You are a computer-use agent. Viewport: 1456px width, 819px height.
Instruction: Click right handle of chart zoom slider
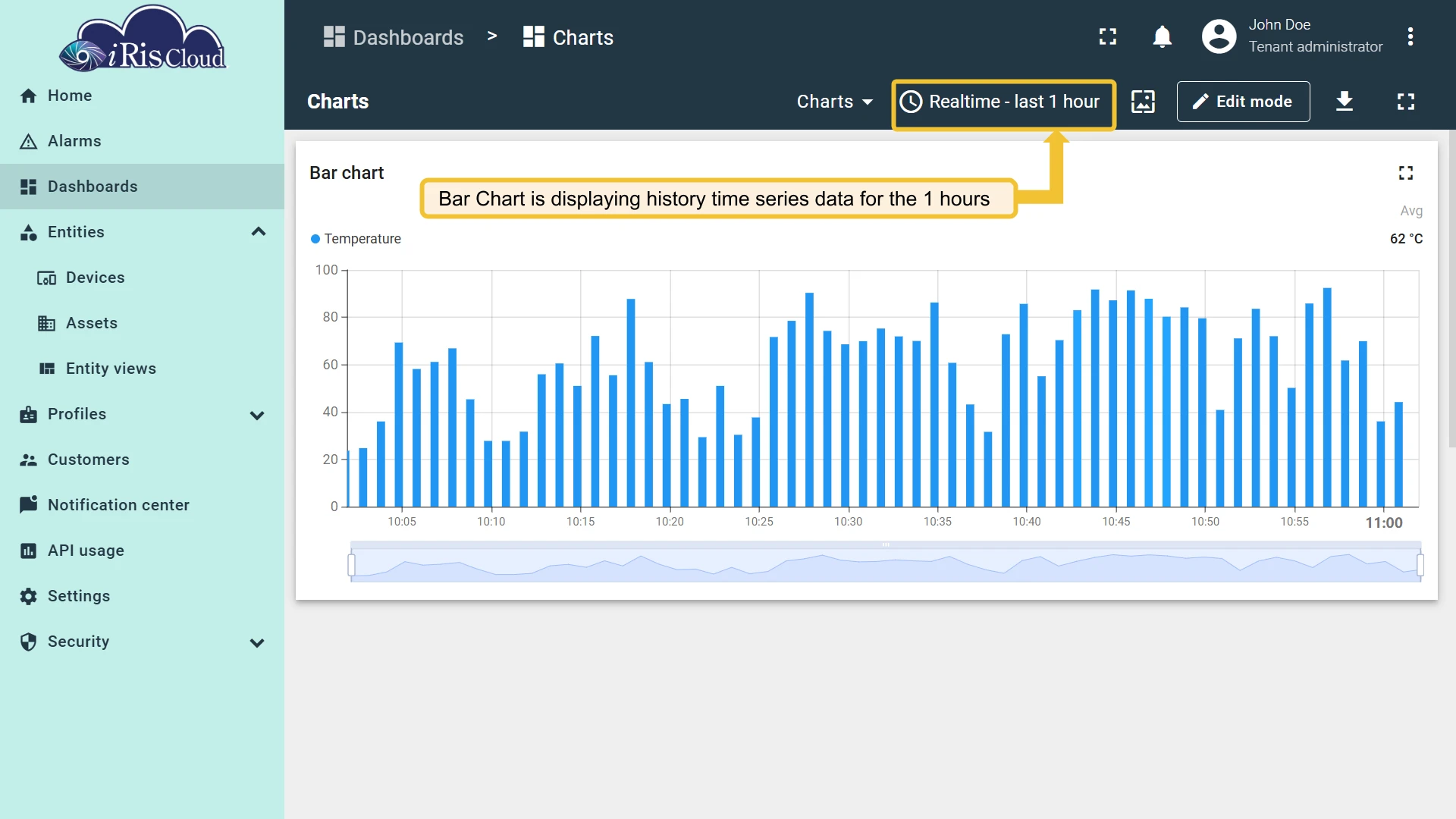click(x=1420, y=564)
